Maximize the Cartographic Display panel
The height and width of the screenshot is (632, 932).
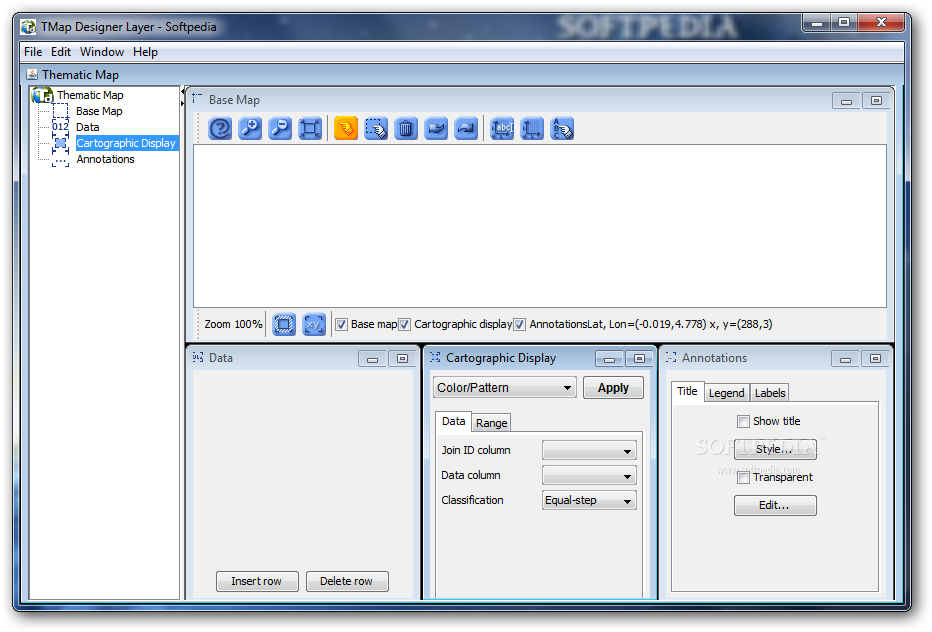click(x=640, y=359)
